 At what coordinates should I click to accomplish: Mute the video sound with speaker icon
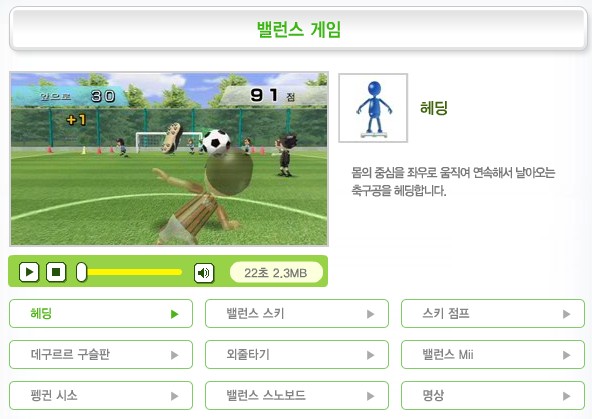(x=204, y=273)
